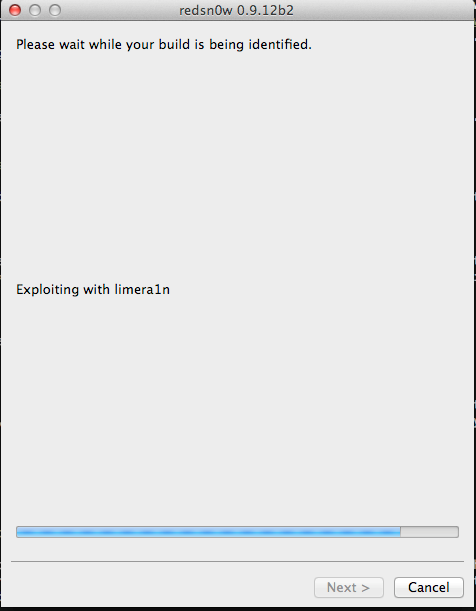Click the blue filled part of progress bar
476x611 pixels.
point(208,532)
